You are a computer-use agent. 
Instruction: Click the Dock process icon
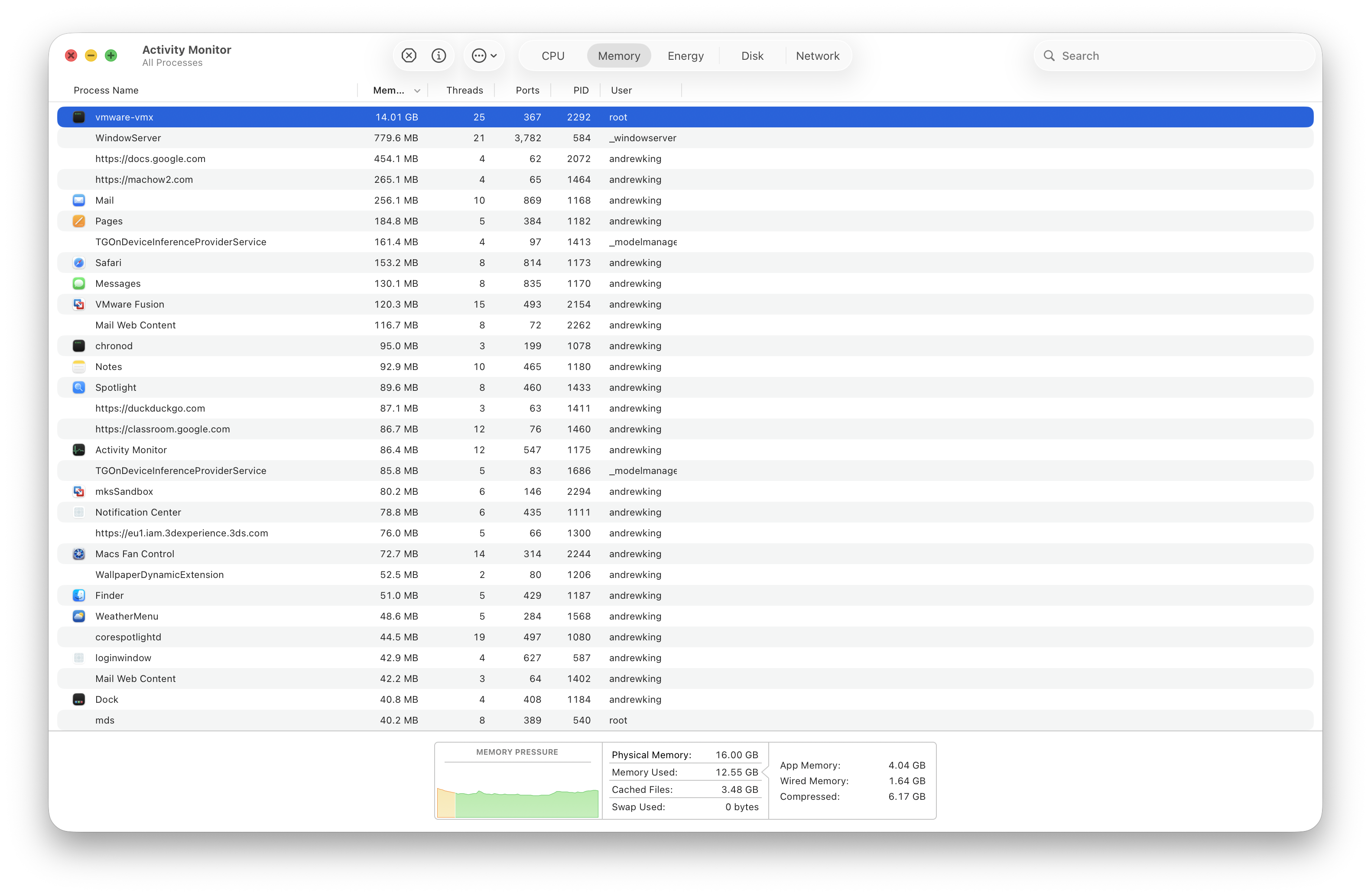pos(79,699)
